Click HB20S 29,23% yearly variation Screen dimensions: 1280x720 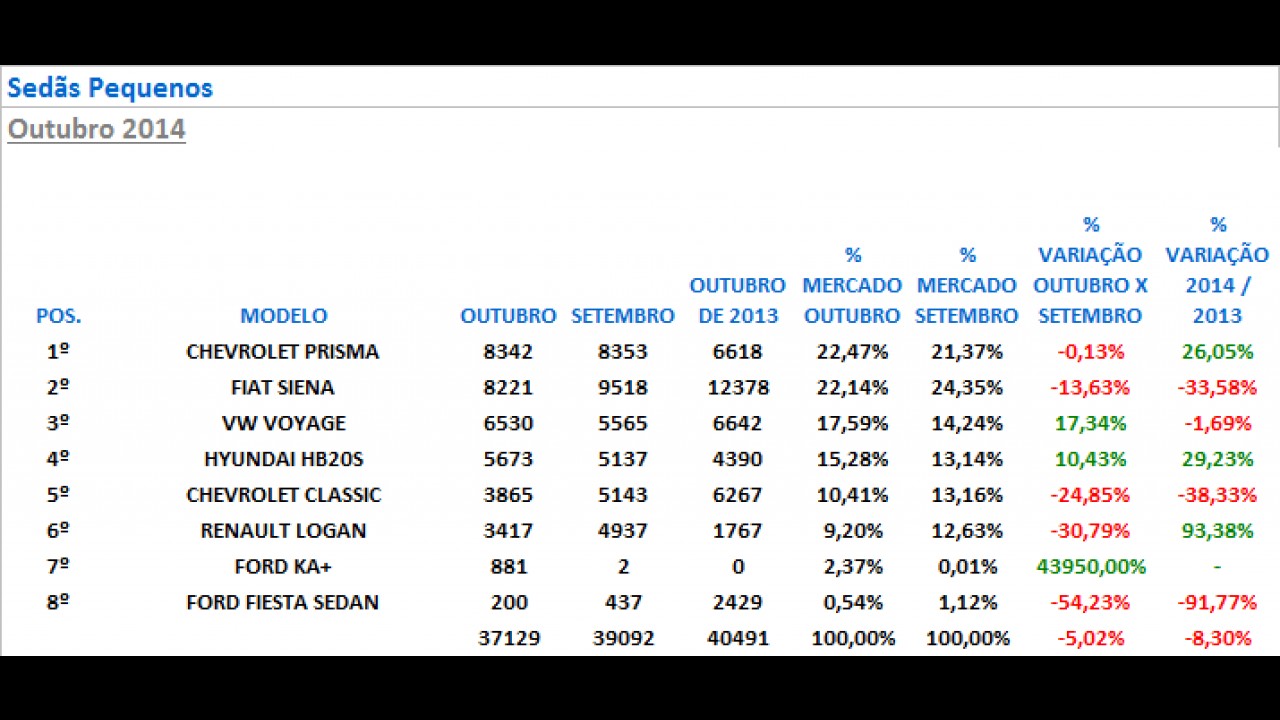[x=1217, y=460]
